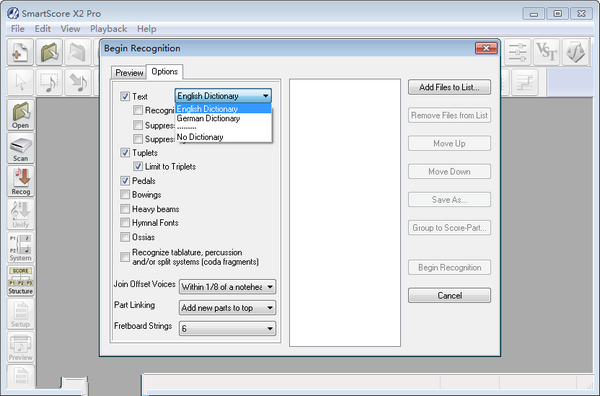Enable the Heavy beams checkbox
The height and width of the screenshot is (396, 600).
pyautogui.click(x=125, y=209)
